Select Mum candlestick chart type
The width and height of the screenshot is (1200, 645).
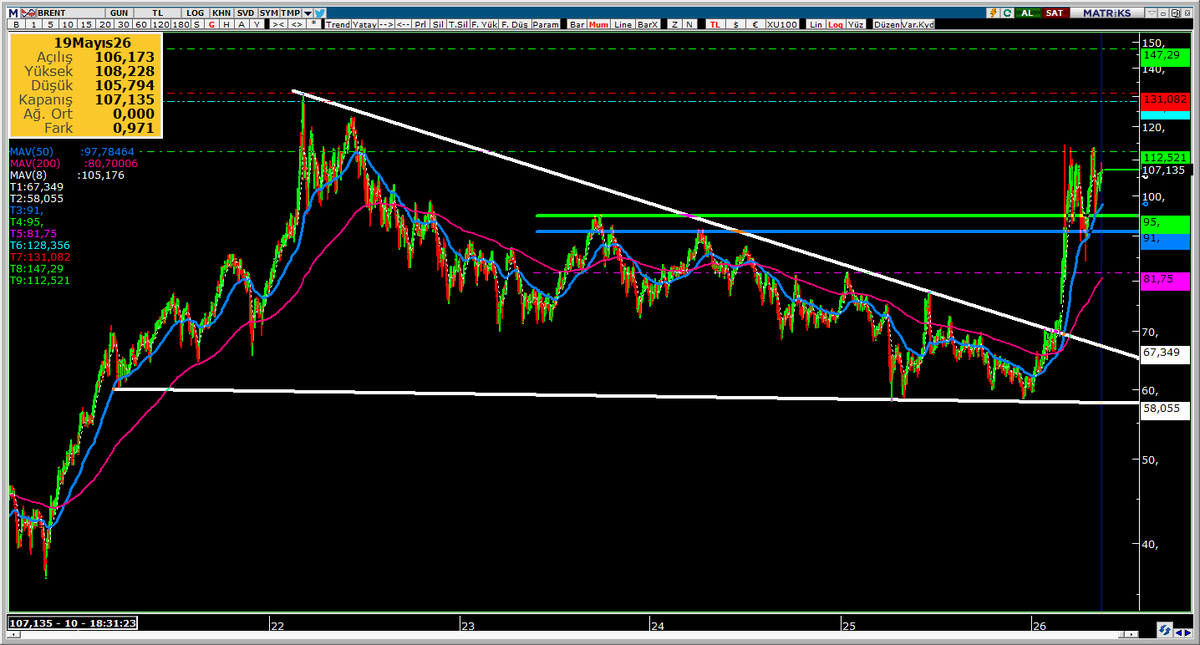(x=599, y=24)
